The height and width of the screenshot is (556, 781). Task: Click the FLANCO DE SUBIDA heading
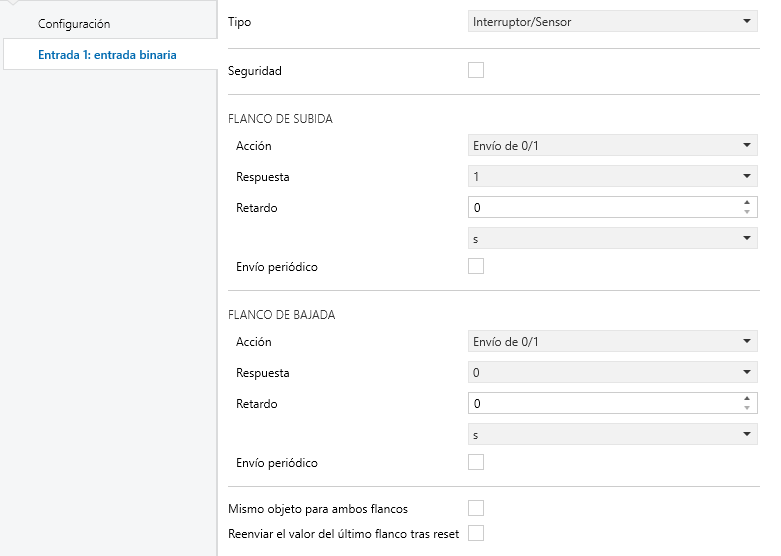point(280,119)
